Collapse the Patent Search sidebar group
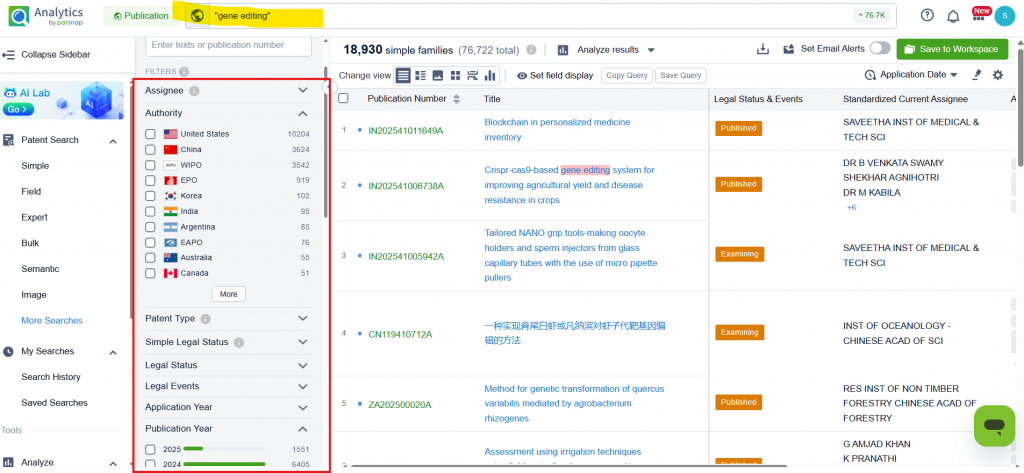The width and height of the screenshot is (1024, 473). [112, 140]
